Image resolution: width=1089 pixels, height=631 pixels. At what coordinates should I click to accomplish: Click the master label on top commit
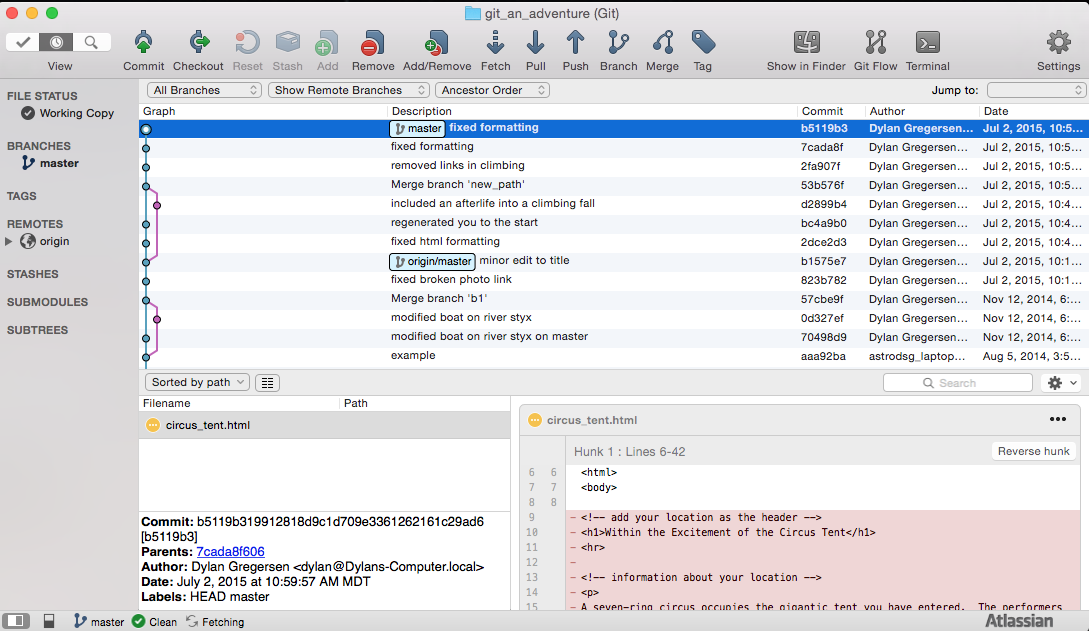417,128
